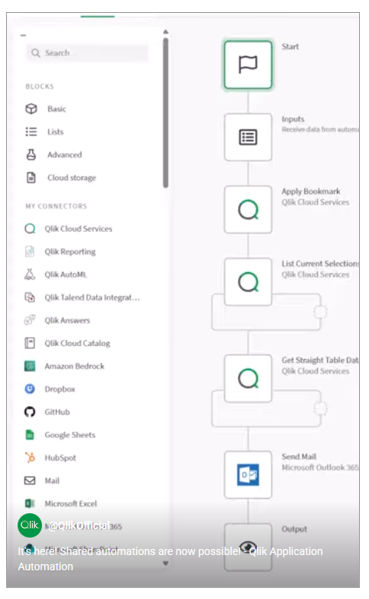Click the Qlik Reporting label
Screen dimensions: 369x599
tap(70, 252)
